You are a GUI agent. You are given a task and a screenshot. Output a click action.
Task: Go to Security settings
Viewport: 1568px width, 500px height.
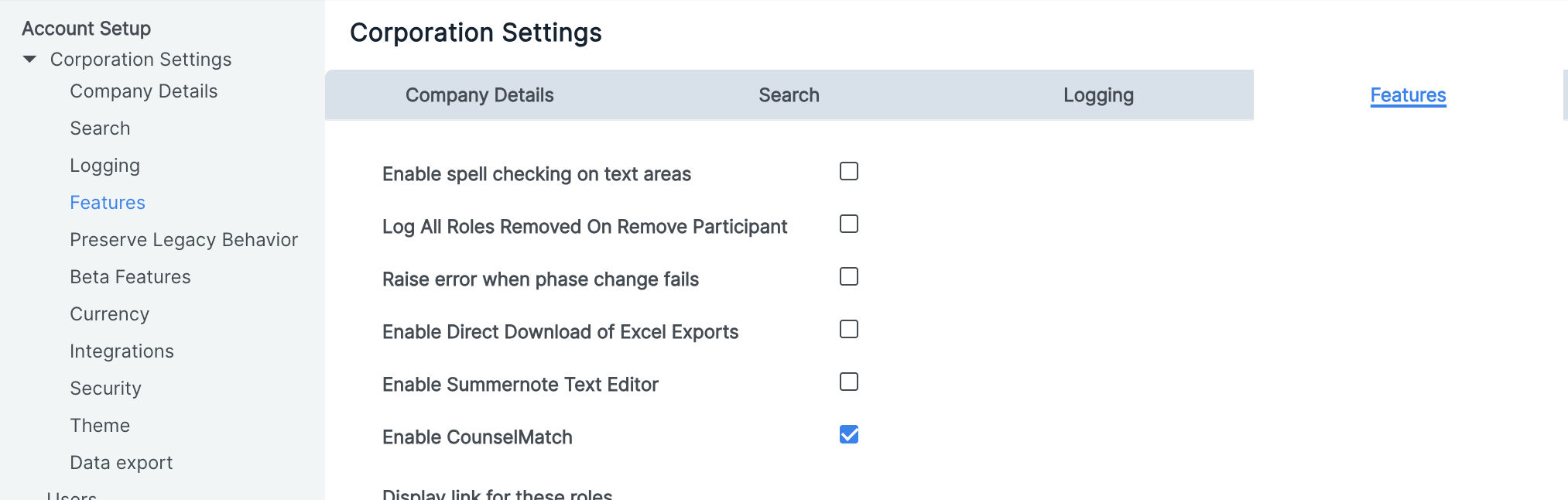pos(105,389)
